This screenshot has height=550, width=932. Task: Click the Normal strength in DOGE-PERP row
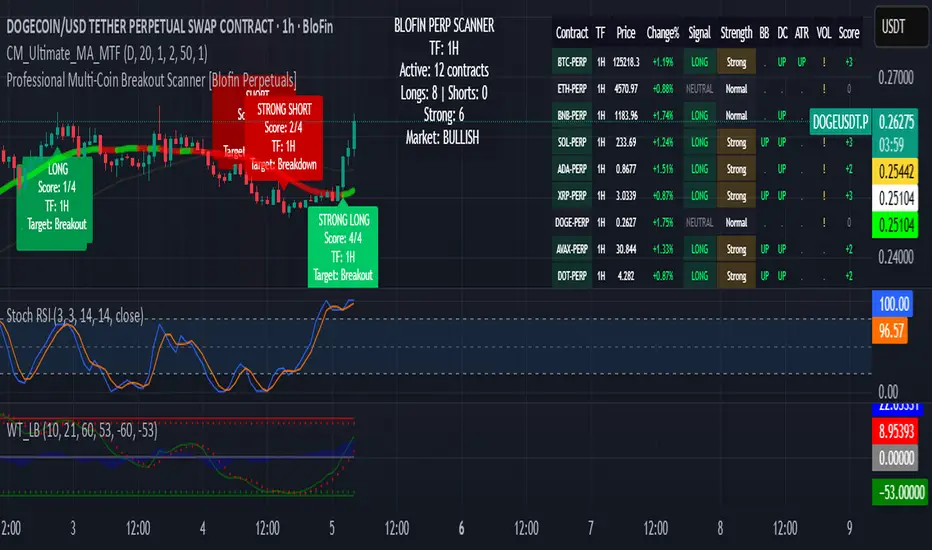736,222
